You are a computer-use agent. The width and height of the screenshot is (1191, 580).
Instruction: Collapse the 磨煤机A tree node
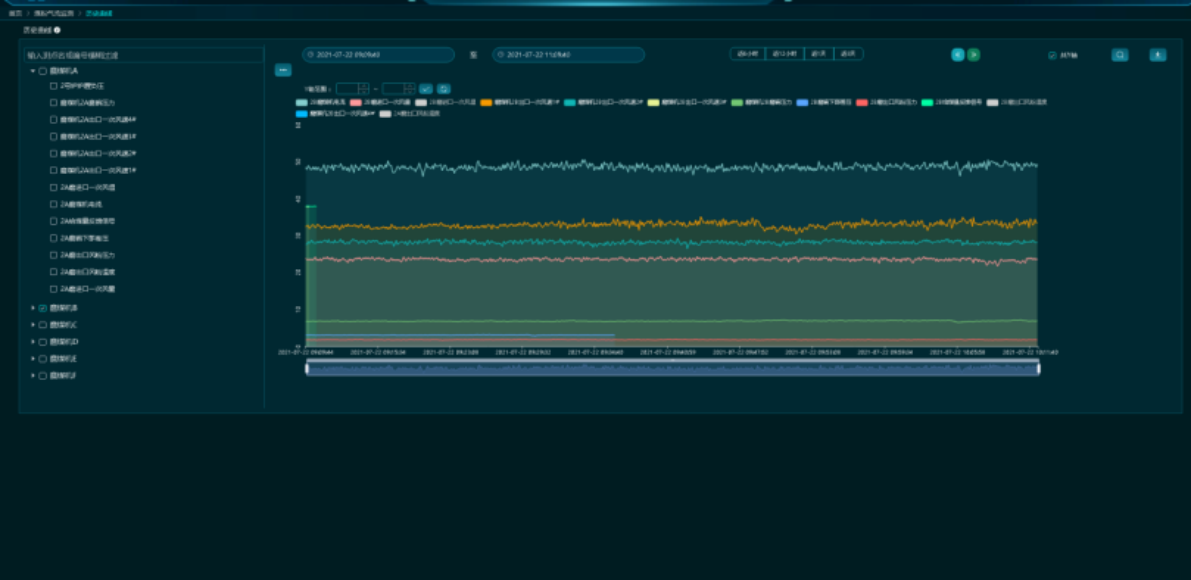coord(32,71)
